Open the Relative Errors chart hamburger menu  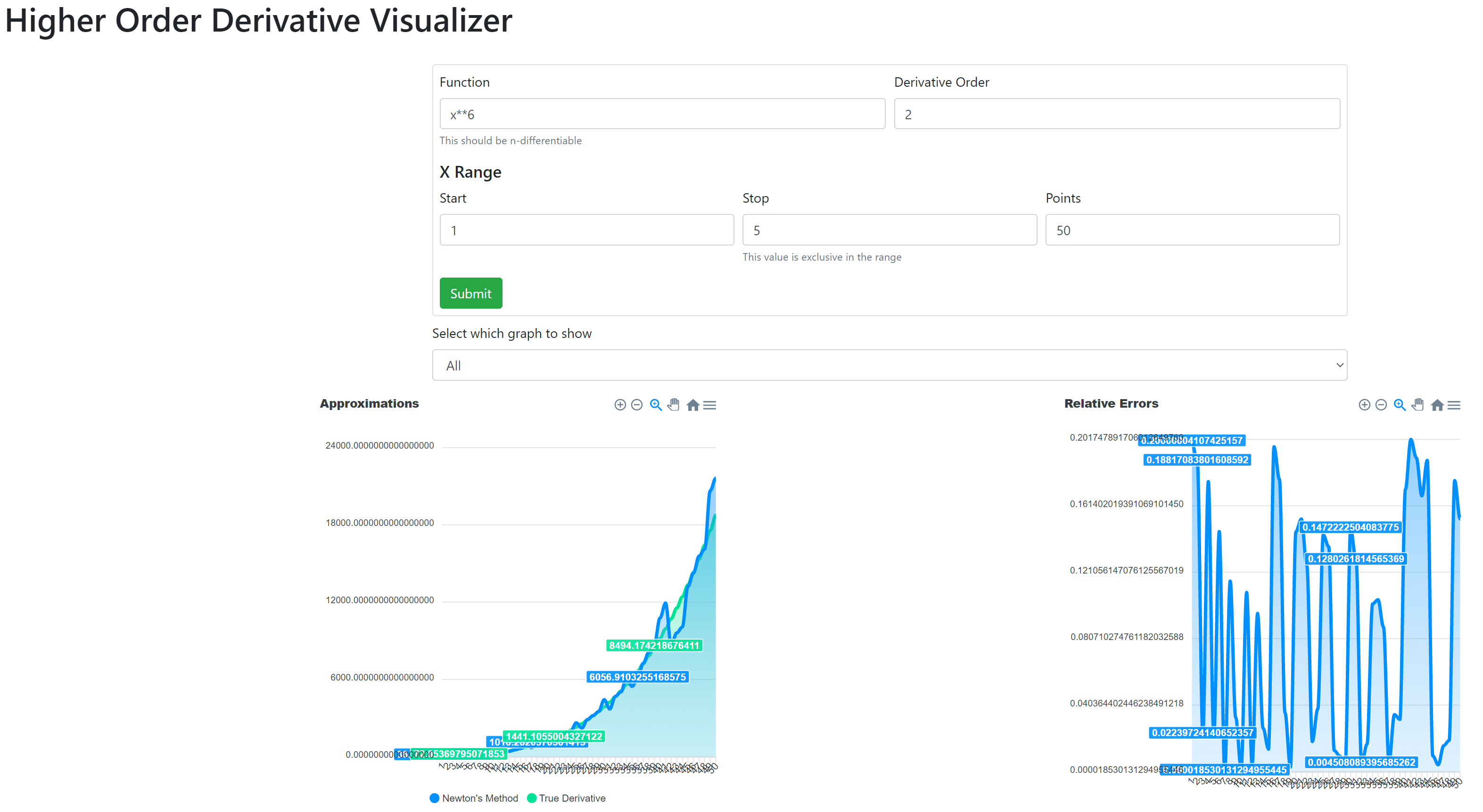tap(1454, 405)
